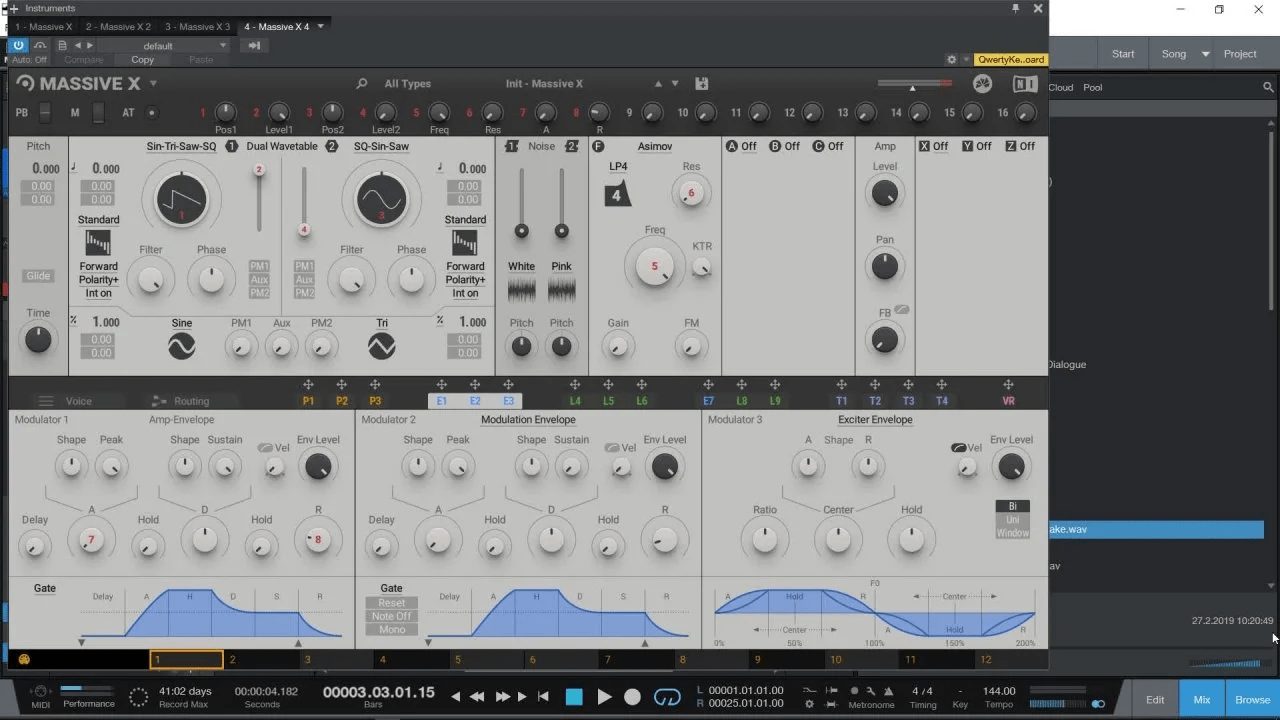Image resolution: width=1280 pixels, height=720 pixels.
Task: Click the transport Play button
Action: [x=604, y=697]
